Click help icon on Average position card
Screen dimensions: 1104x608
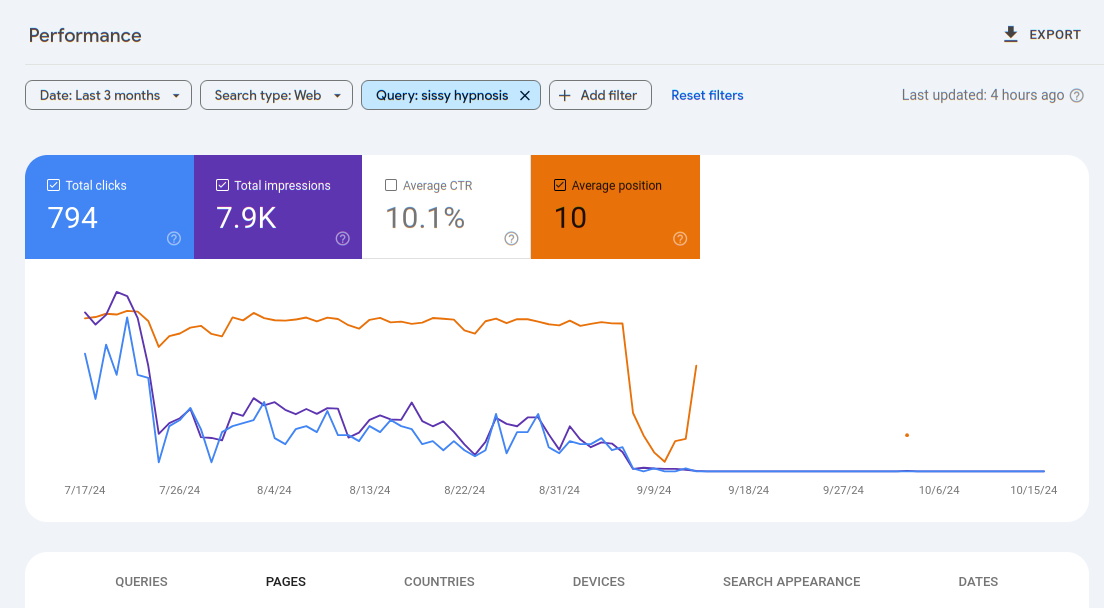click(x=680, y=239)
